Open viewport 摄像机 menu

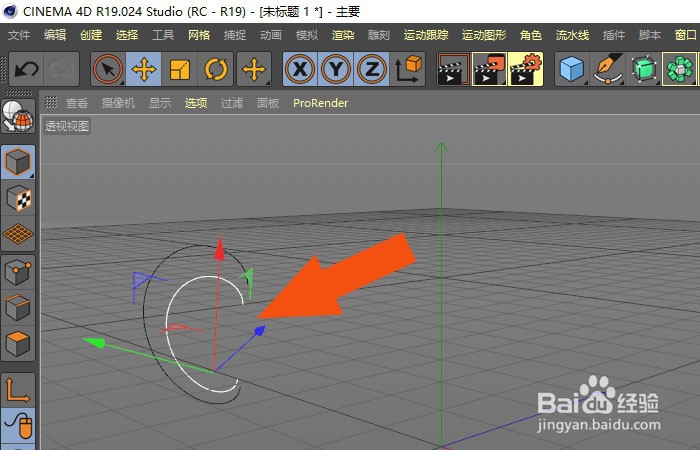[x=118, y=103]
